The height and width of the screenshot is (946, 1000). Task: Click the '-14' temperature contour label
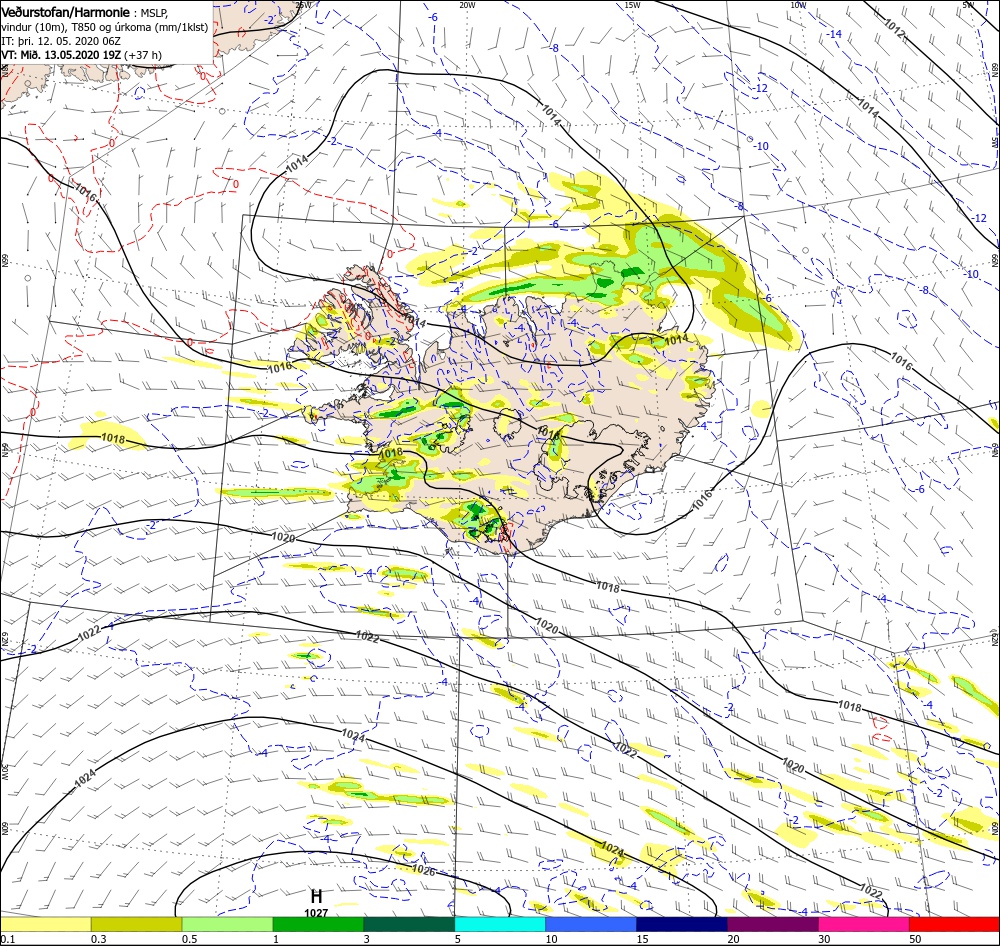pyautogui.click(x=834, y=34)
